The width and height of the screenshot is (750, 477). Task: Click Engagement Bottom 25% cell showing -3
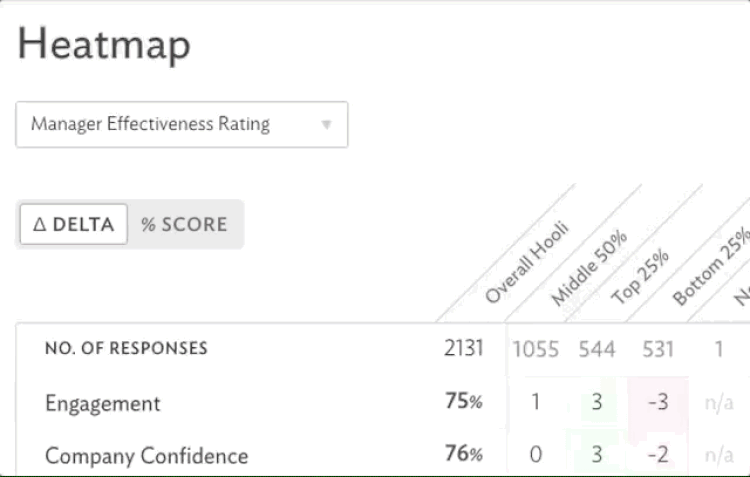656,403
